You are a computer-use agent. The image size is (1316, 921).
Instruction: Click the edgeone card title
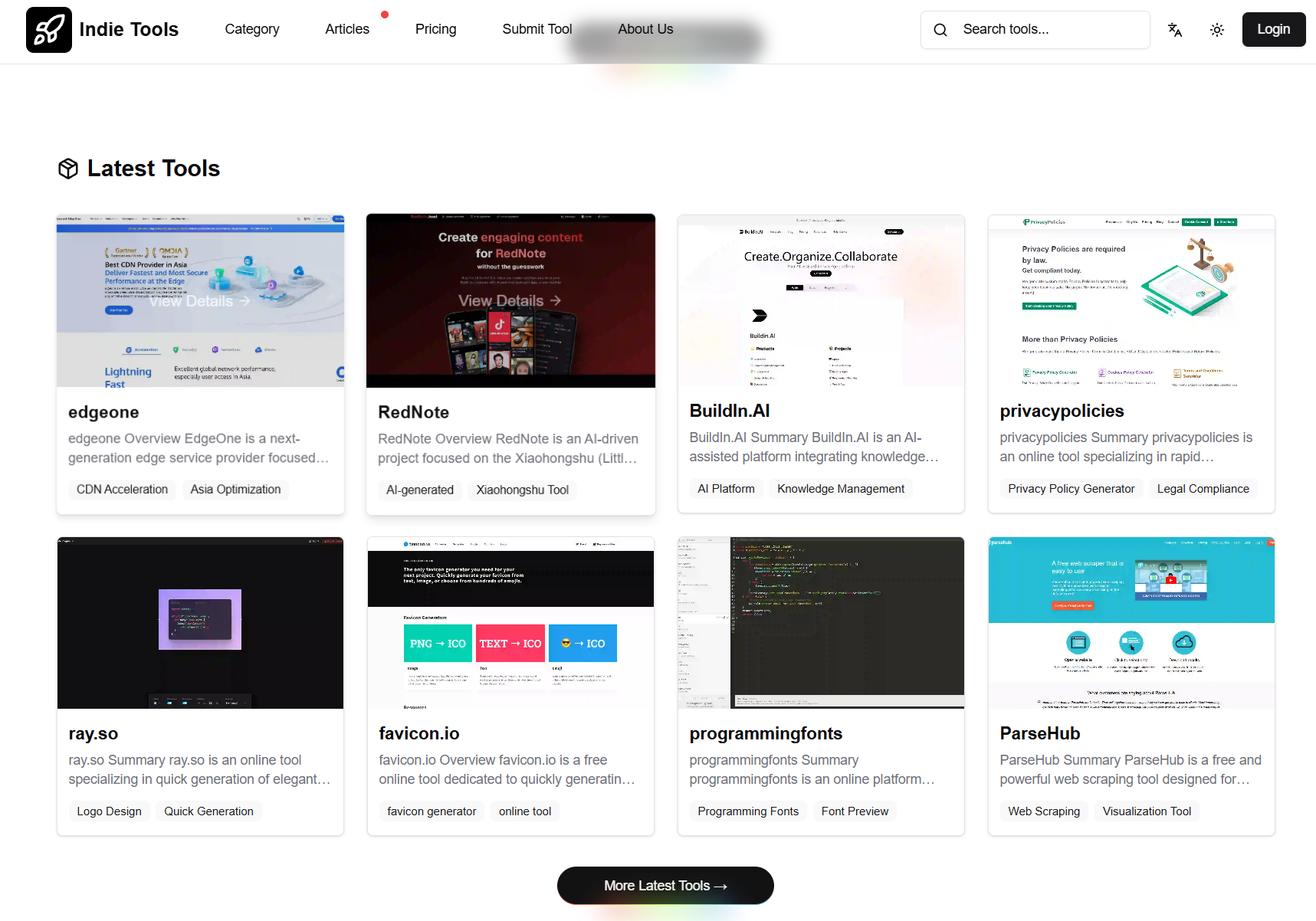point(103,412)
